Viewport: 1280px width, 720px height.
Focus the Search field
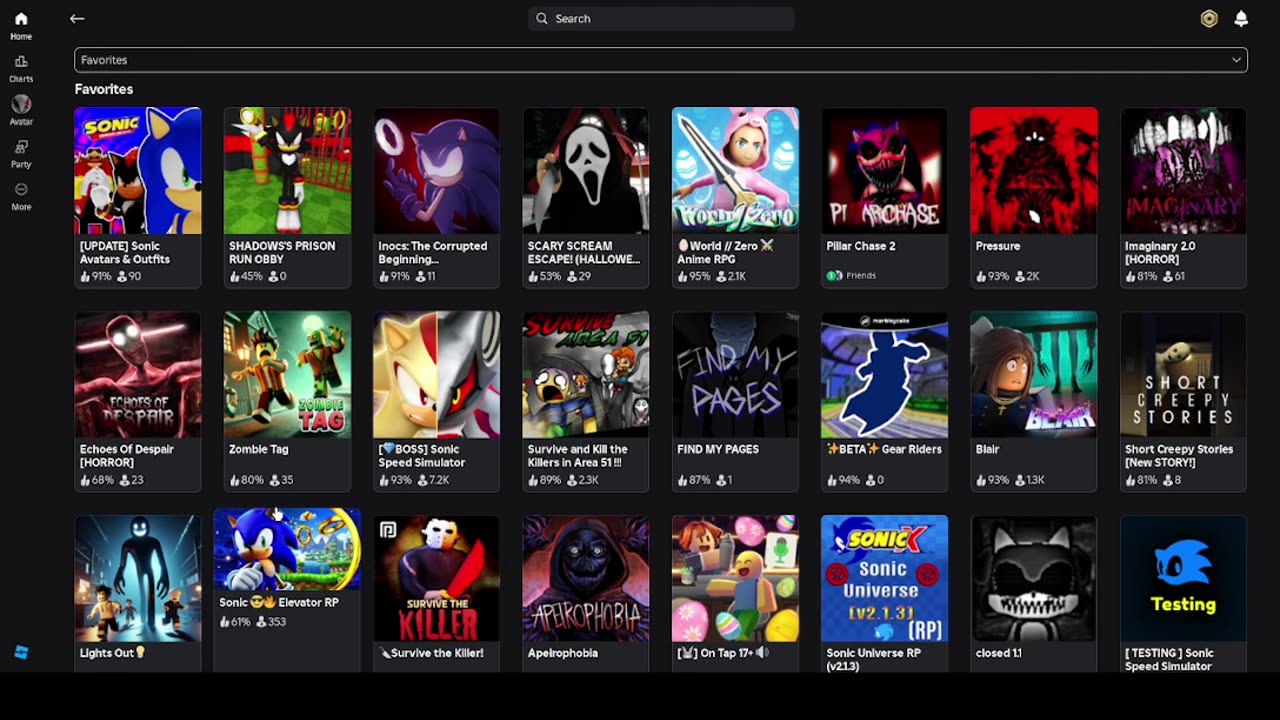point(661,18)
